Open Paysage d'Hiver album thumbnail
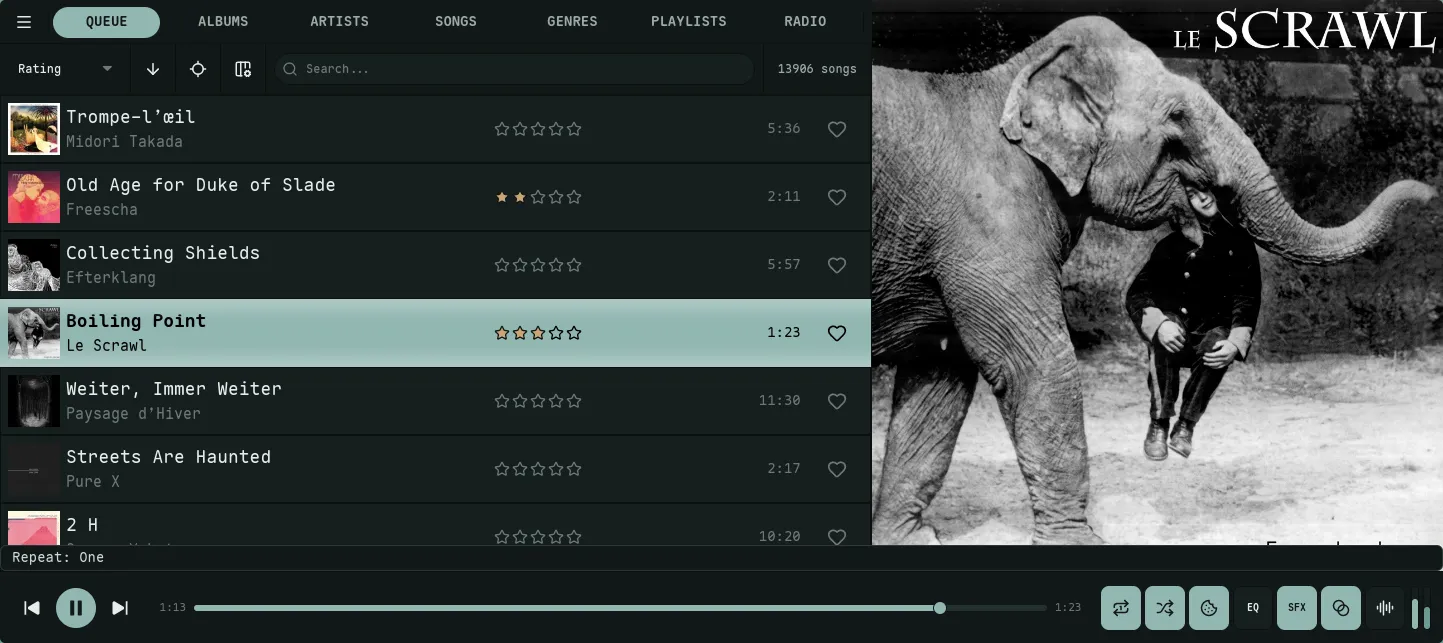Image resolution: width=1443 pixels, height=643 pixels. coord(34,401)
